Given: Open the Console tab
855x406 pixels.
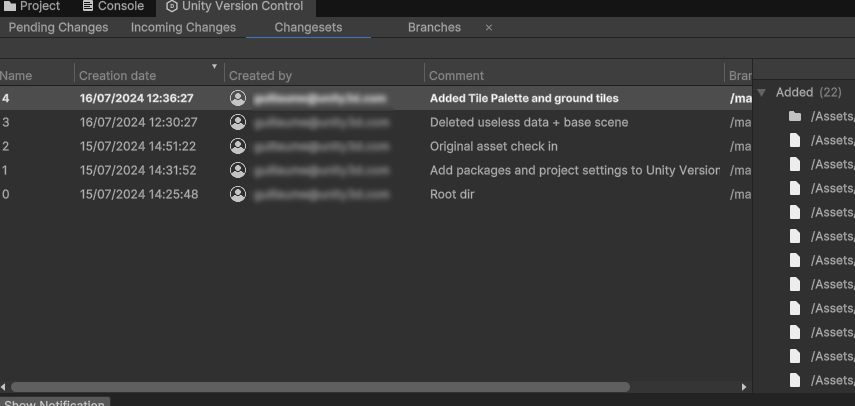Looking at the screenshot, I should pos(113,7).
